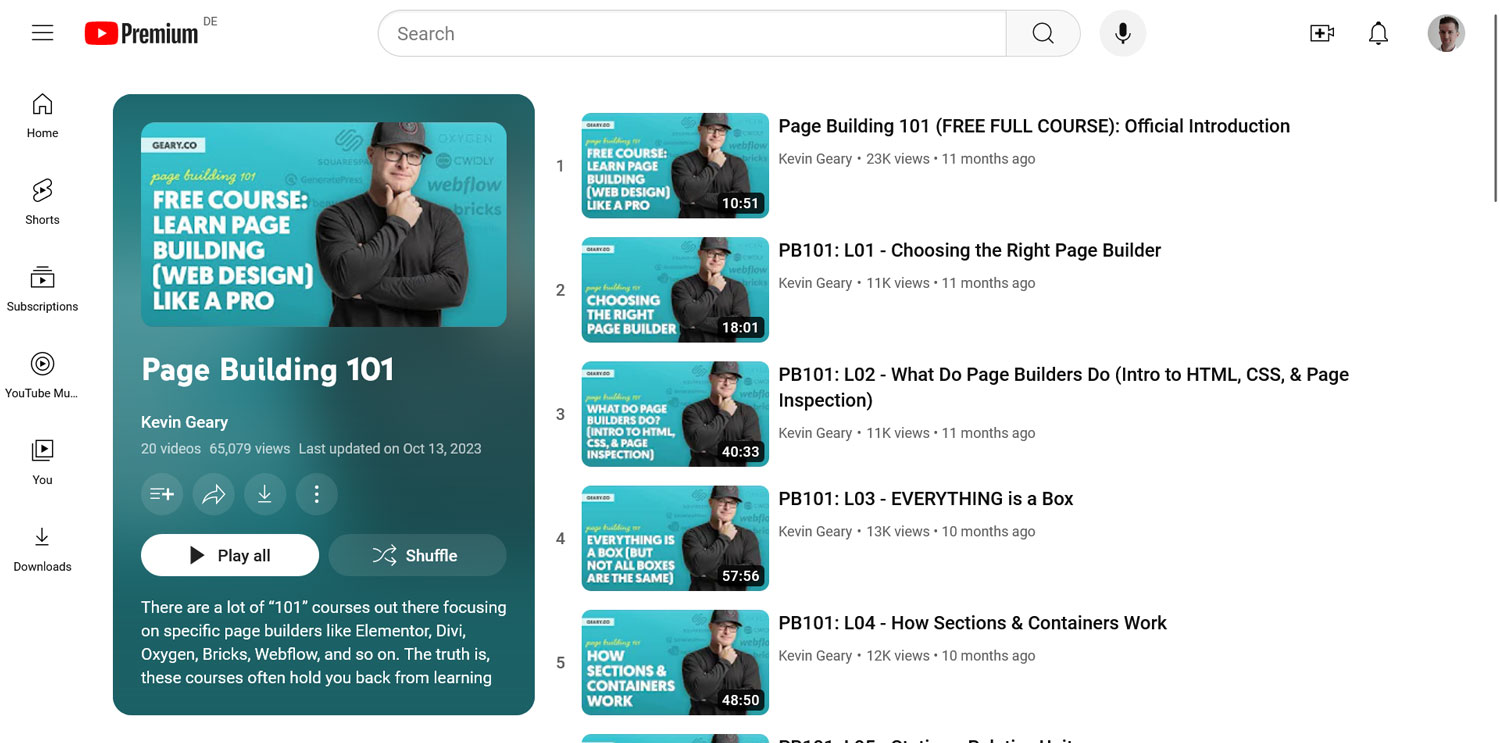This screenshot has width=1500, height=743.
Task: Click the save playlist to library icon
Action: point(162,494)
